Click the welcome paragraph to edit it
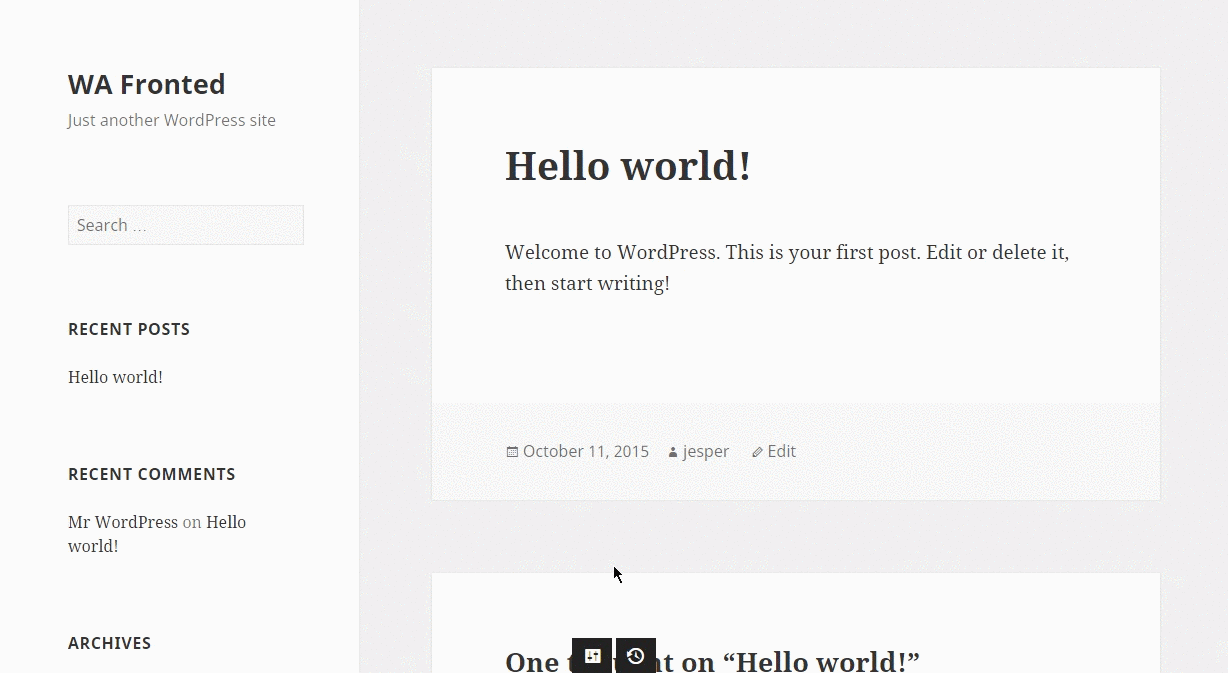This screenshot has width=1228, height=673. tap(787, 267)
